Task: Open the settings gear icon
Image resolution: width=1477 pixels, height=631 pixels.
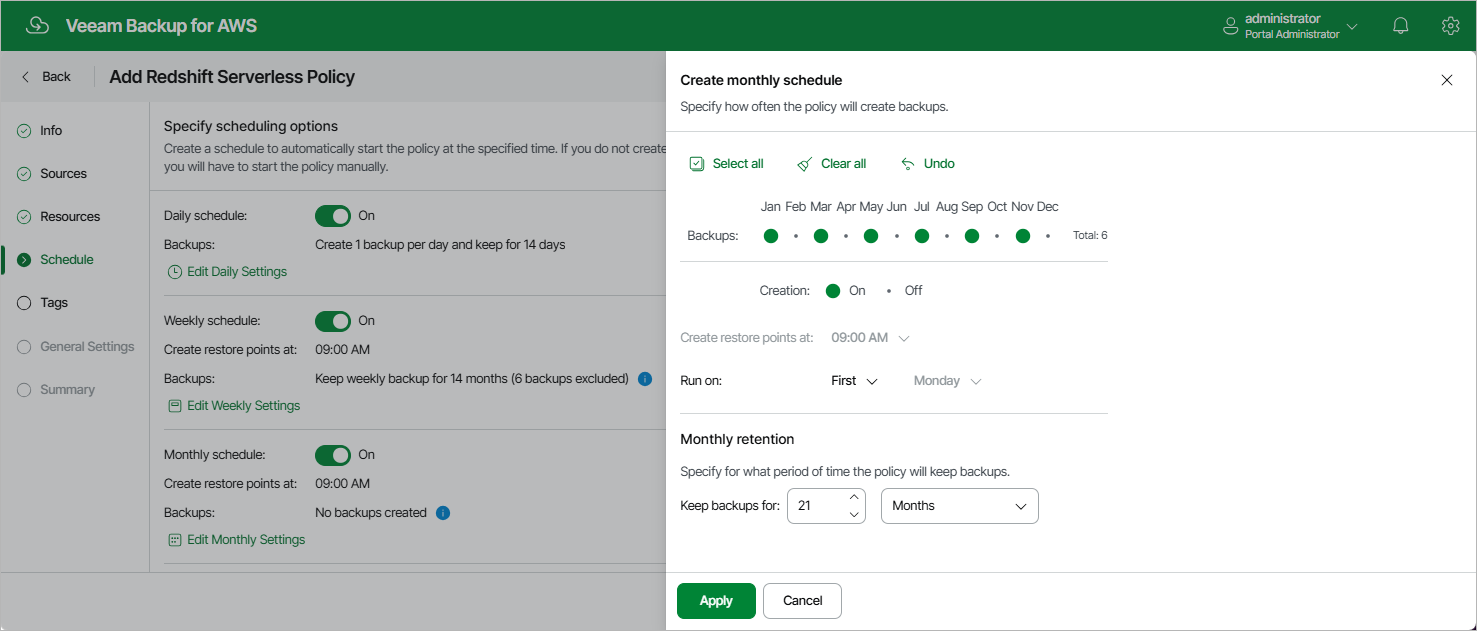Action: pos(1450,26)
